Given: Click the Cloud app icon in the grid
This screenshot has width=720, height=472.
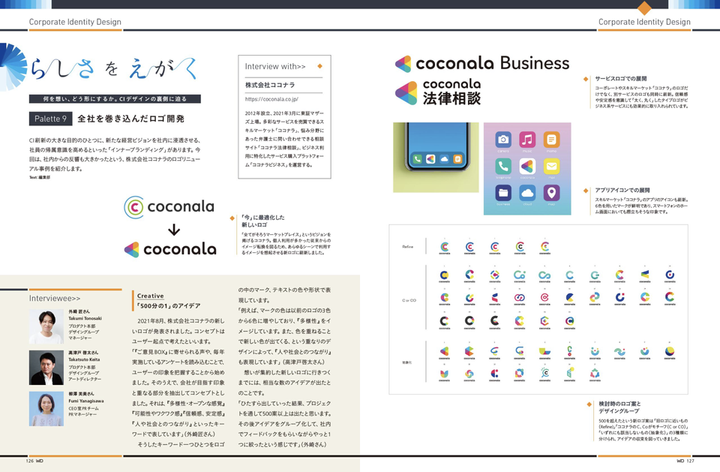Looking at the screenshot, I should click(x=527, y=192).
